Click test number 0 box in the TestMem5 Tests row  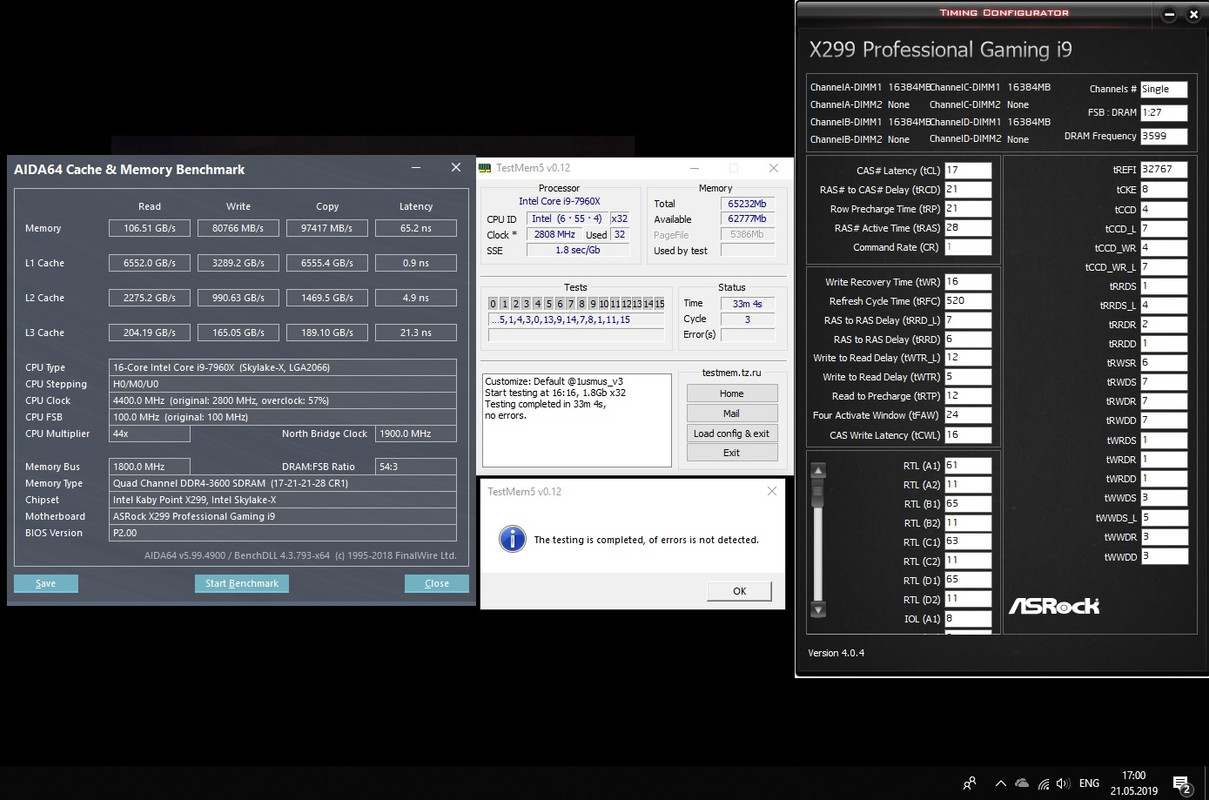pos(493,304)
